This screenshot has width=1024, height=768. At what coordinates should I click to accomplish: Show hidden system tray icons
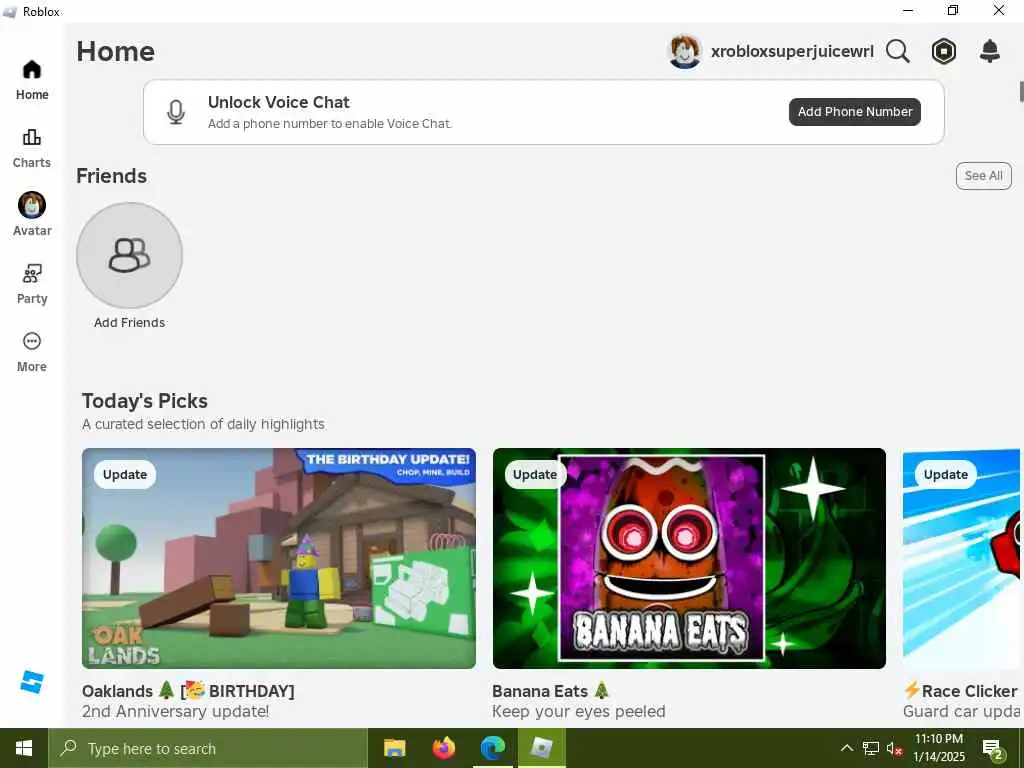coord(846,748)
